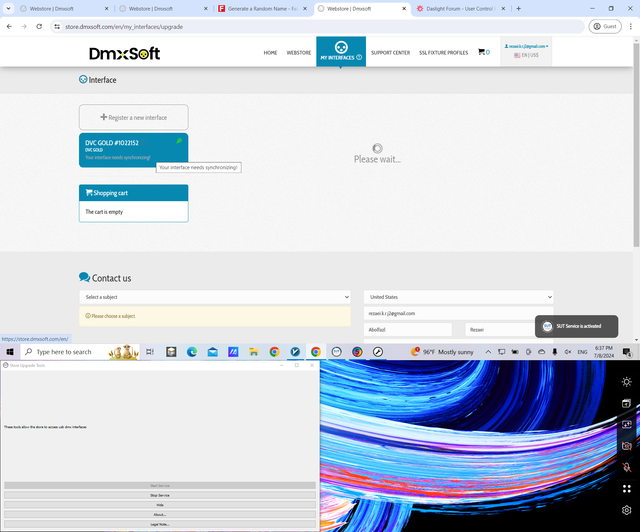This screenshot has height=532, width=640.
Task: Close the Generate a Random Name tab
Action: [305, 9]
